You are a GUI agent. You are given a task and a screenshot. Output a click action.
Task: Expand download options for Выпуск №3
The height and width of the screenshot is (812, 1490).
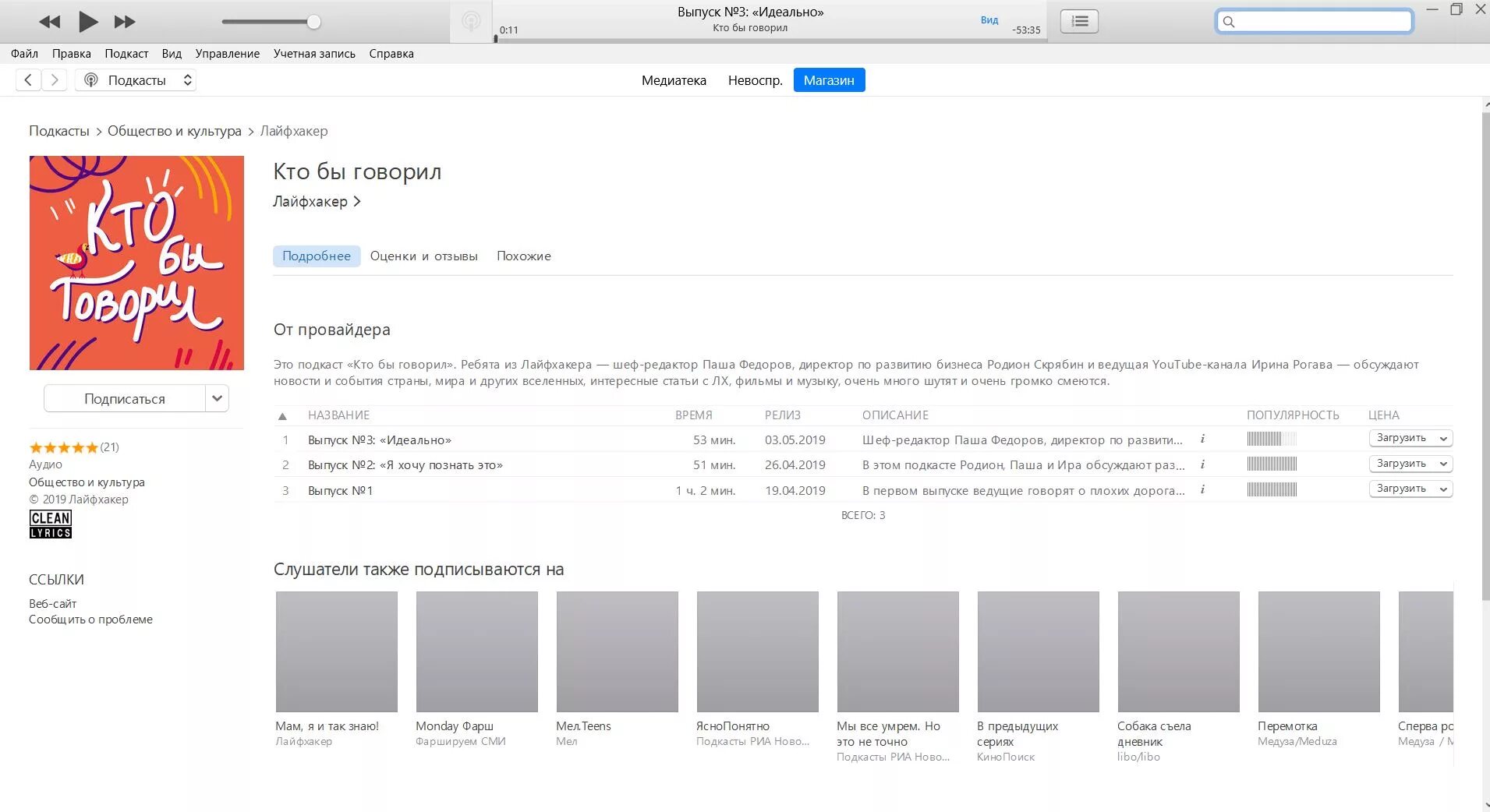click(1443, 439)
